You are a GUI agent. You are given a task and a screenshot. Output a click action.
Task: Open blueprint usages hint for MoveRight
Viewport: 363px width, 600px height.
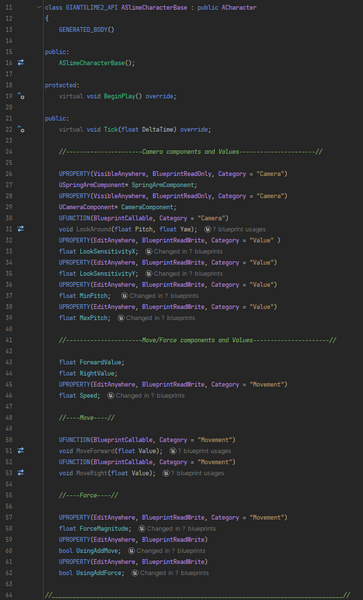(x=193, y=473)
